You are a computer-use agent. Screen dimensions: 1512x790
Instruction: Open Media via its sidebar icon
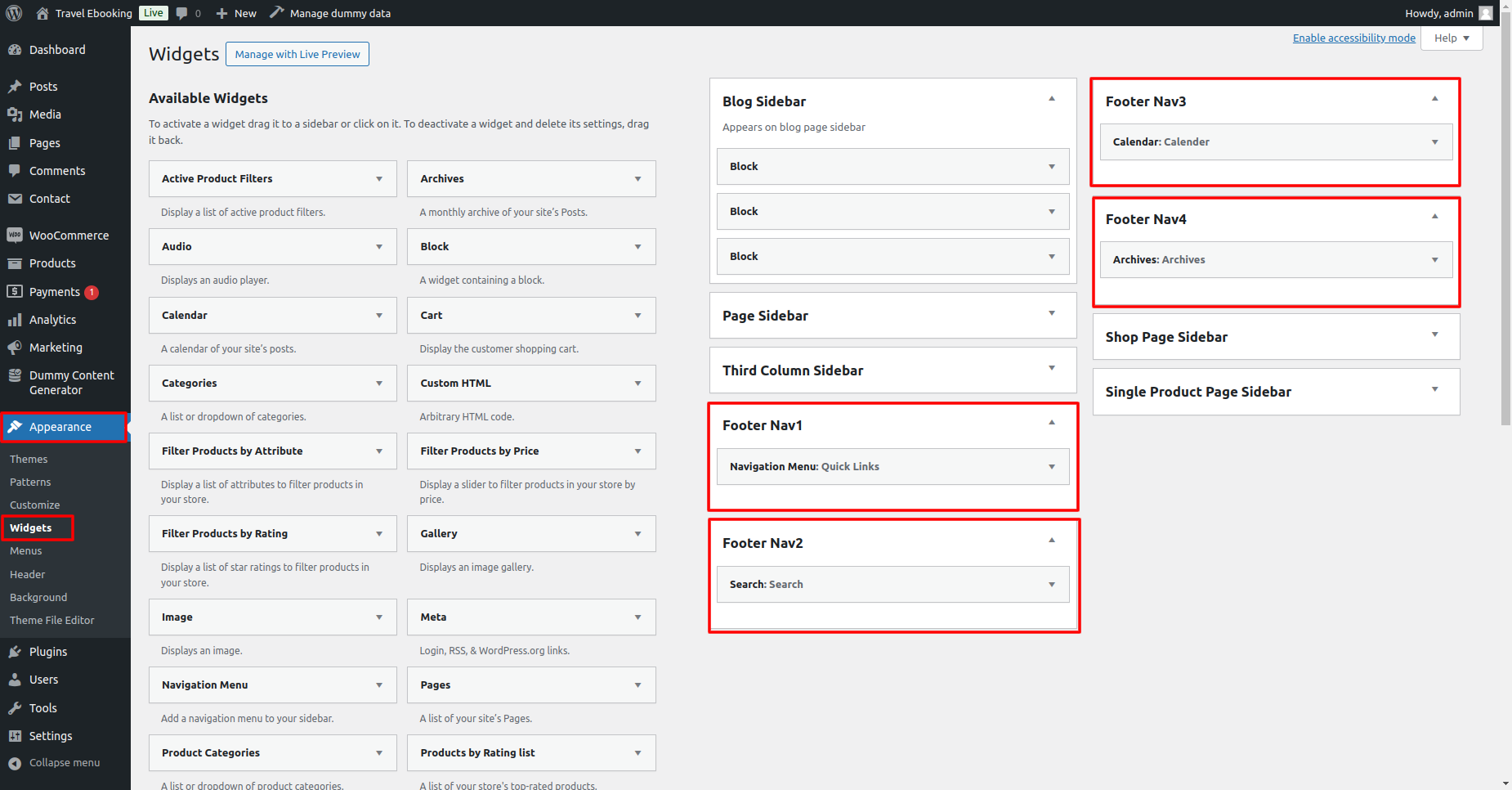coord(15,114)
